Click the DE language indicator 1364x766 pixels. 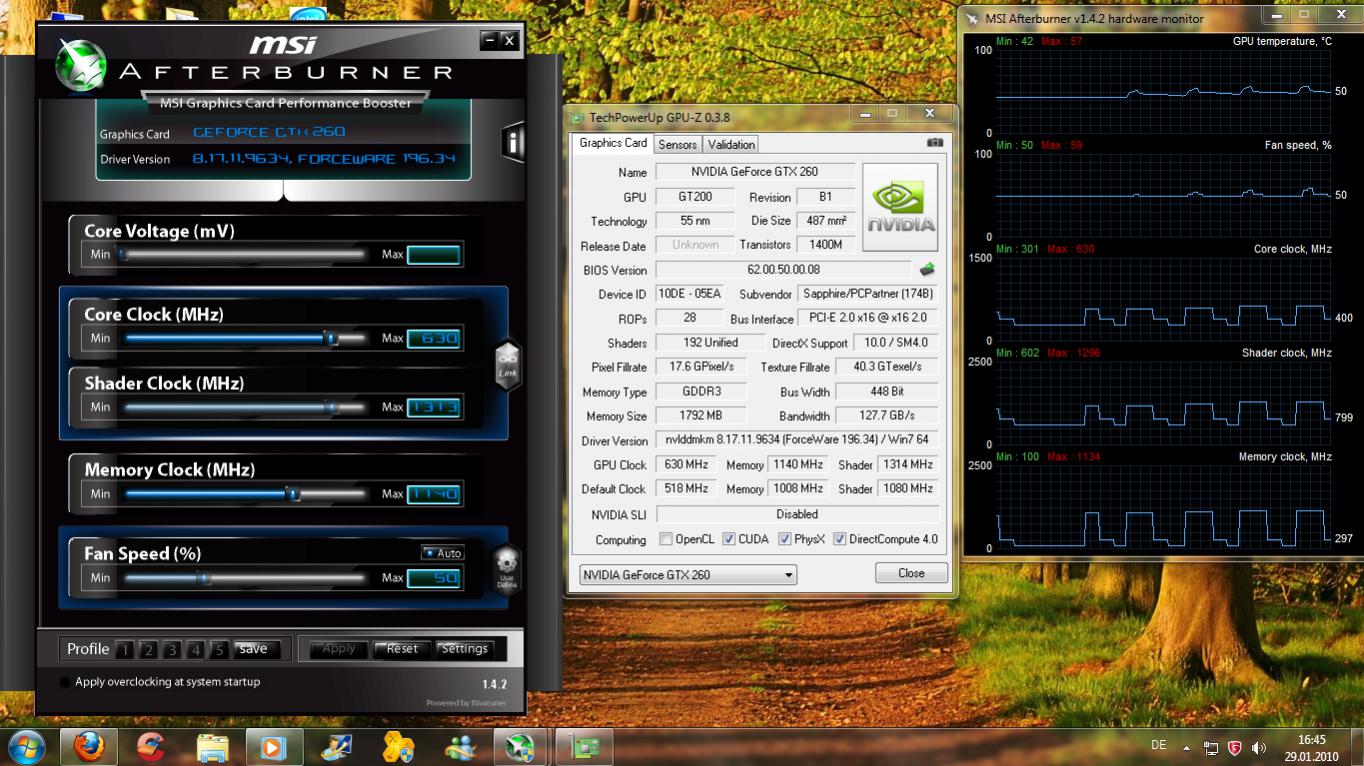click(1159, 745)
